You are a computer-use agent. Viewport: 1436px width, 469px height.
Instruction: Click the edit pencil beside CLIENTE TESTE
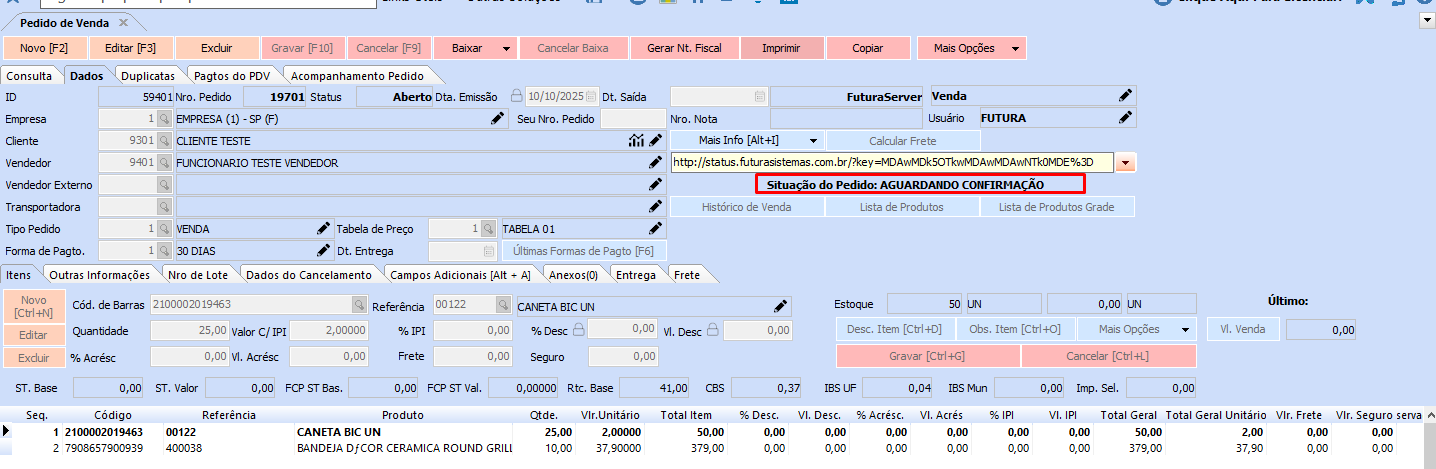click(x=655, y=141)
